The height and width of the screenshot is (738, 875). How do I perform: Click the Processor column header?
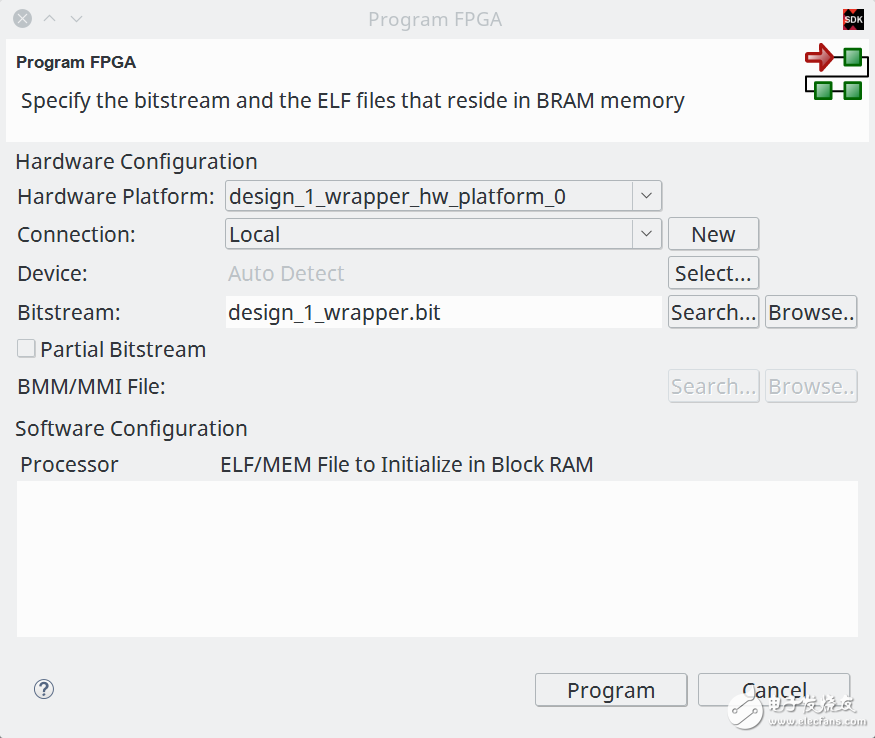(x=70, y=464)
